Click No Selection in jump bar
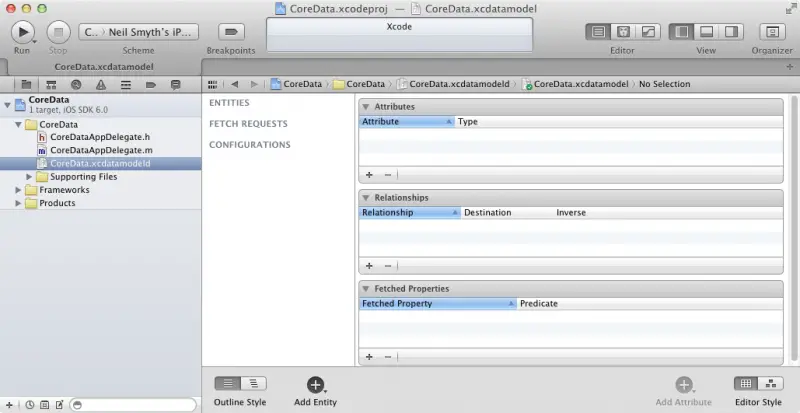The image size is (800, 413). (664, 84)
